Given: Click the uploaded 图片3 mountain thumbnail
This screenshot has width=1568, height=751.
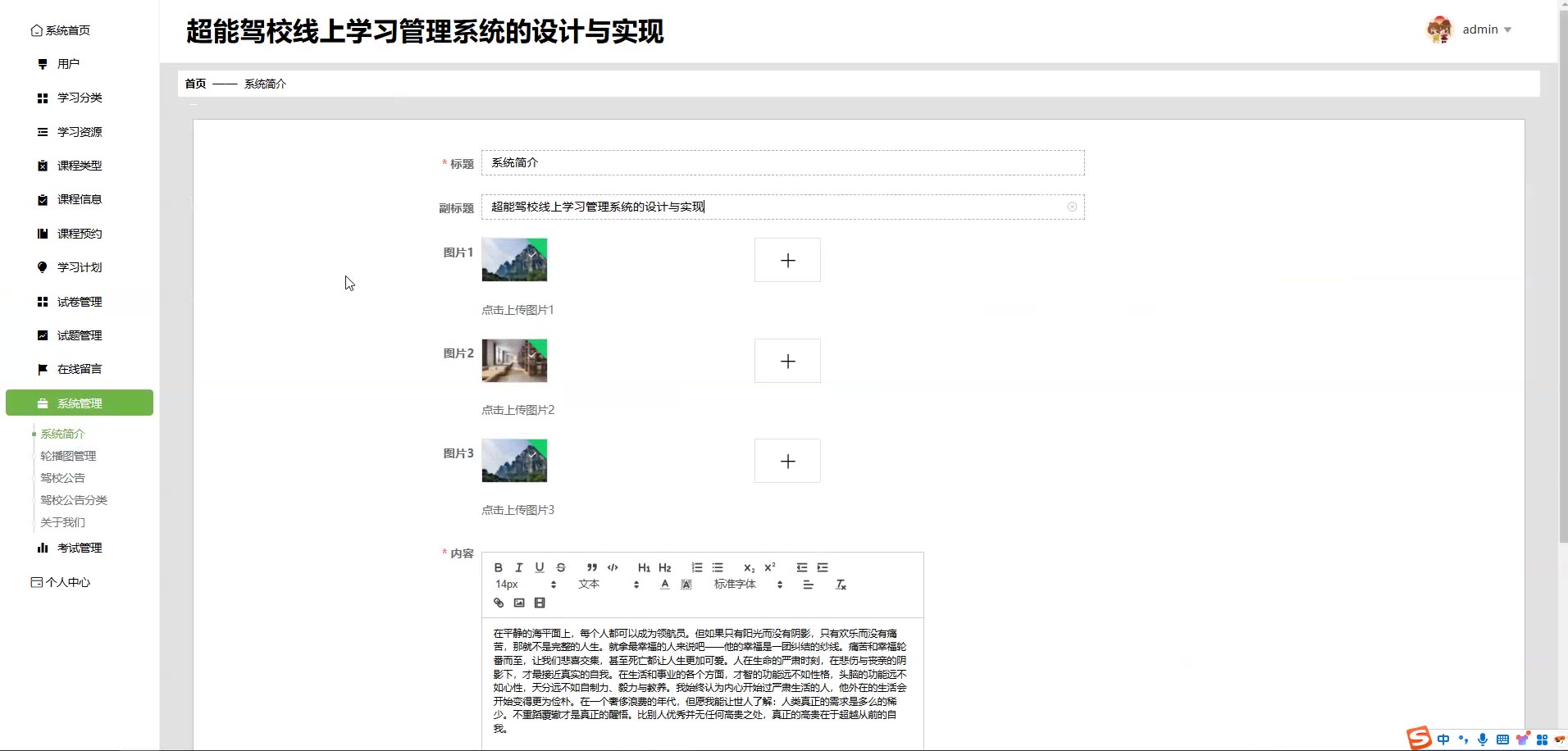Looking at the screenshot, I should (x=514, y=461).
